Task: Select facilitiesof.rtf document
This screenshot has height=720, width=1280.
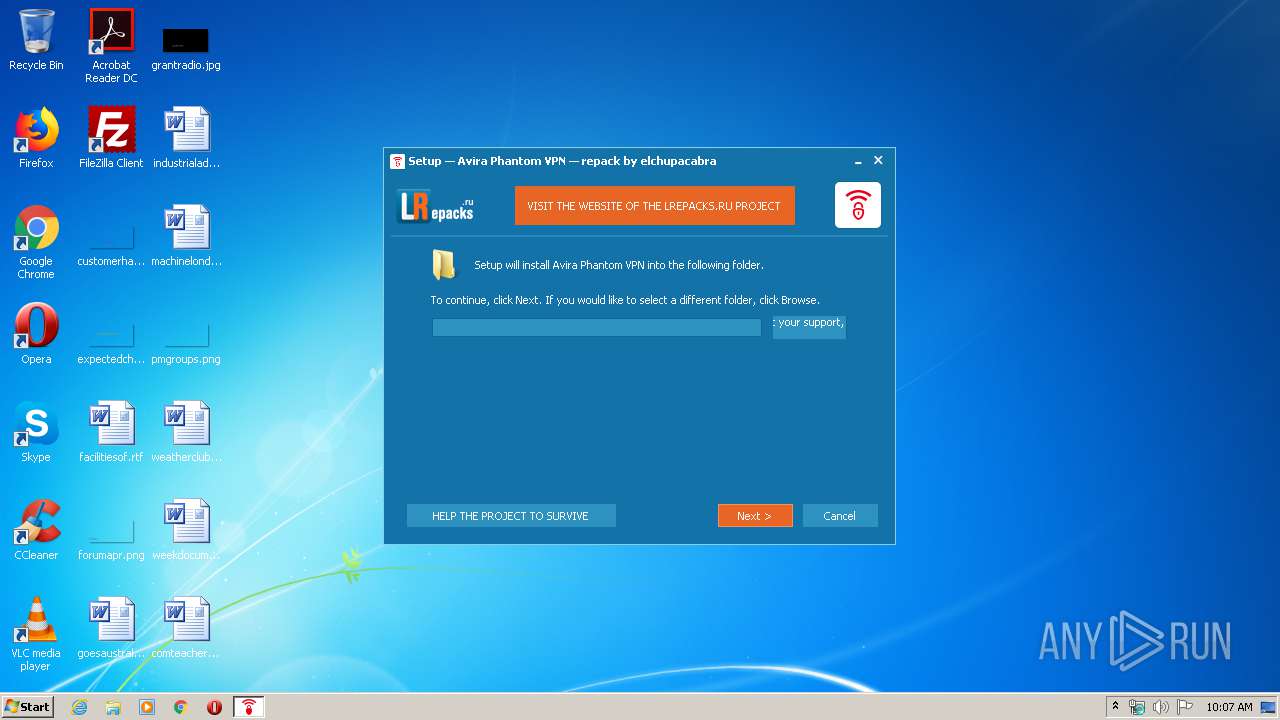Action: [111, 432]
